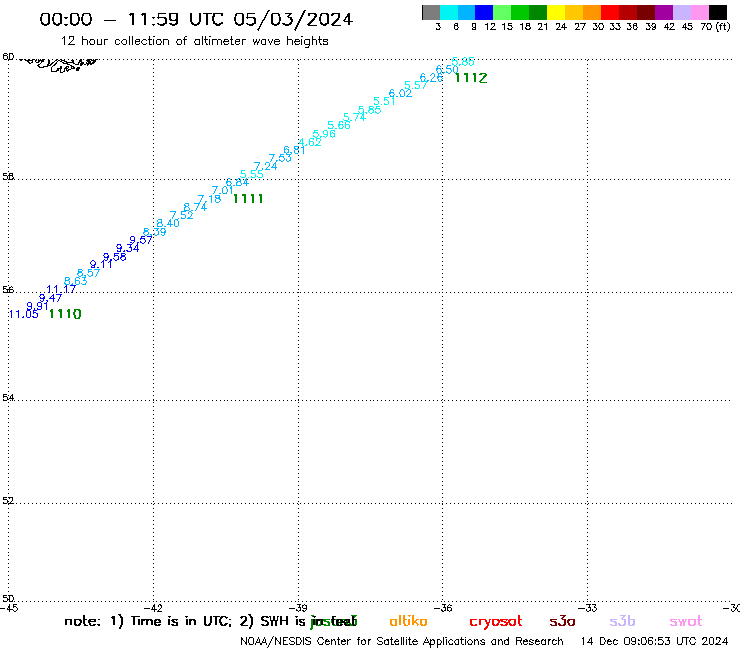Click the wave height value 6.02
The width and height of the screenshot is (740, 650).
click(x=400, y=93)
